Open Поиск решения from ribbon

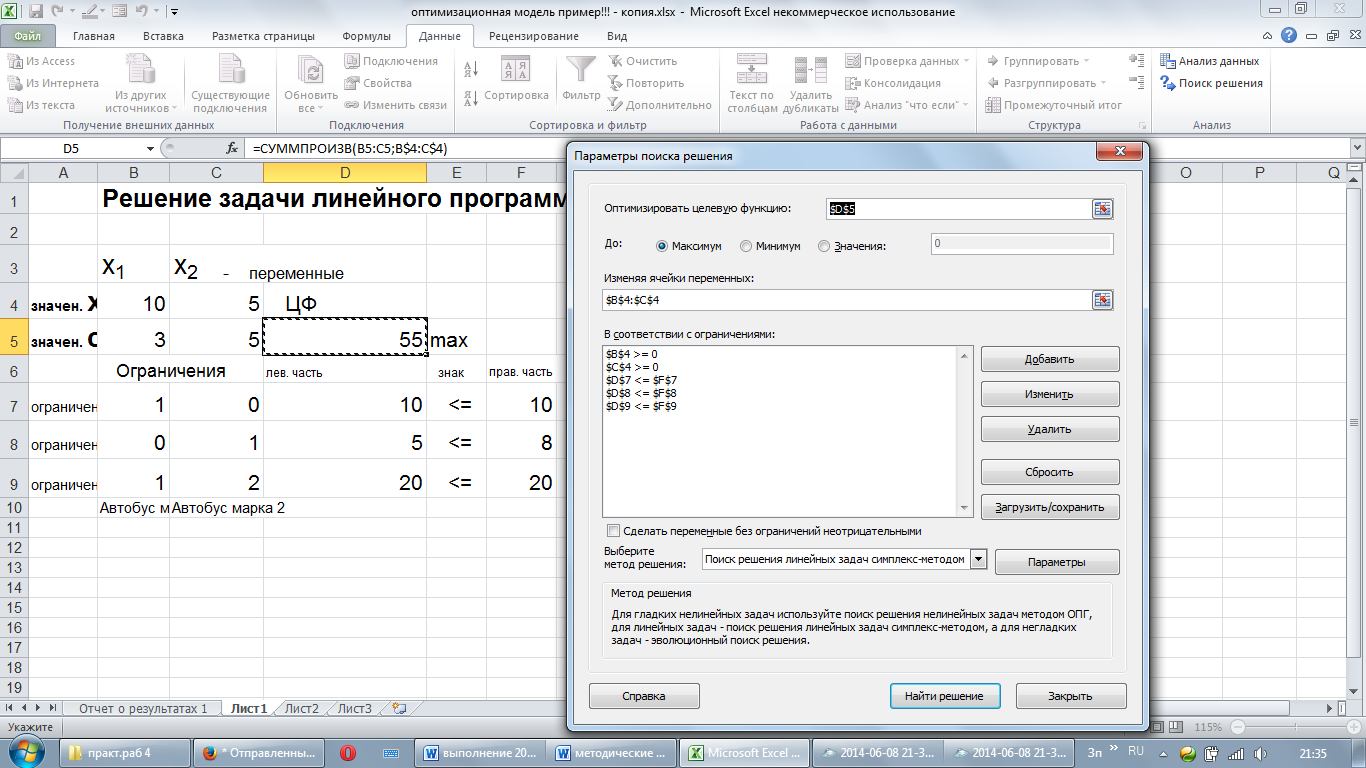tap(1211, 83)
